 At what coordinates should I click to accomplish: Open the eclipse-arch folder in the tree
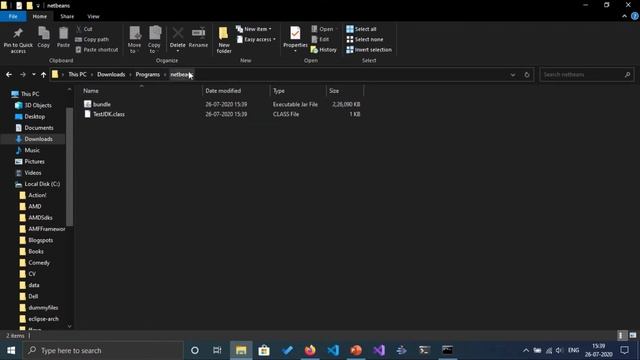(43, 319)
